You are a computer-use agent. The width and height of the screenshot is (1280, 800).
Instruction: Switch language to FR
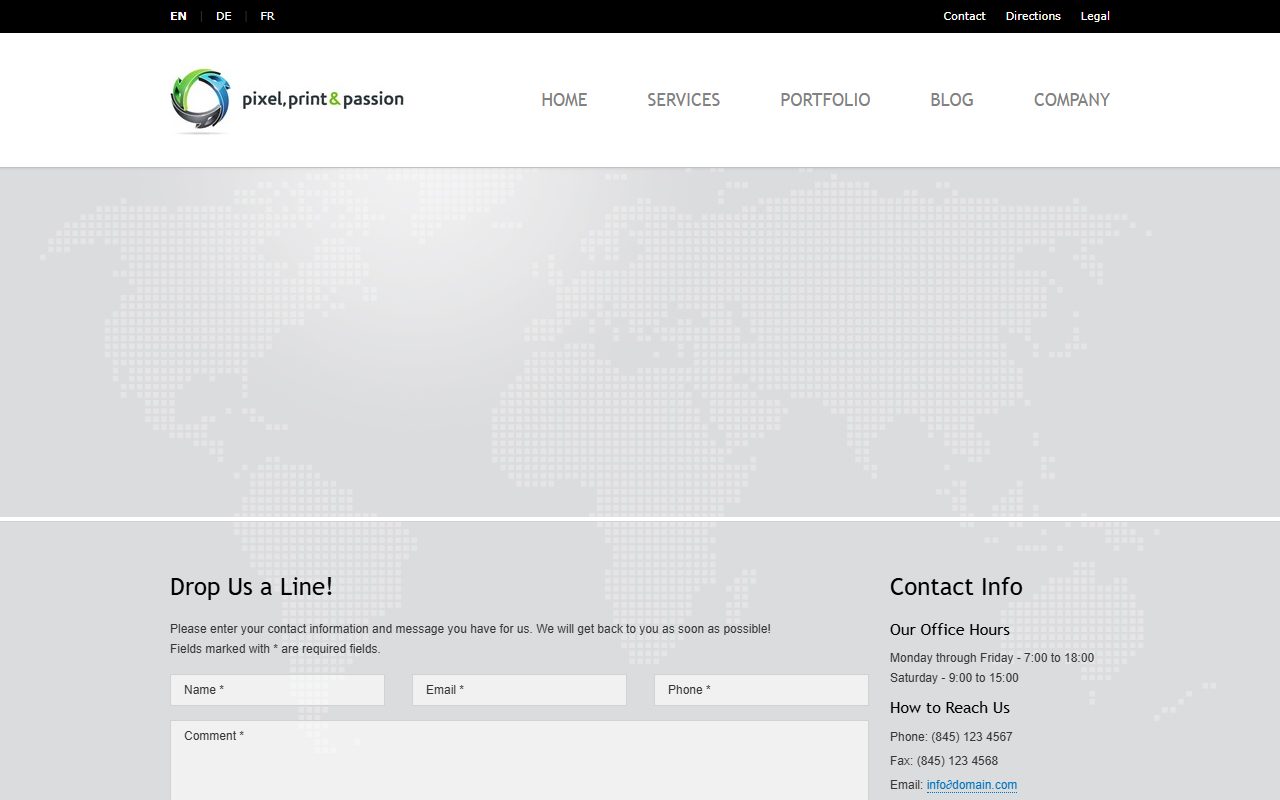(267, 16)
